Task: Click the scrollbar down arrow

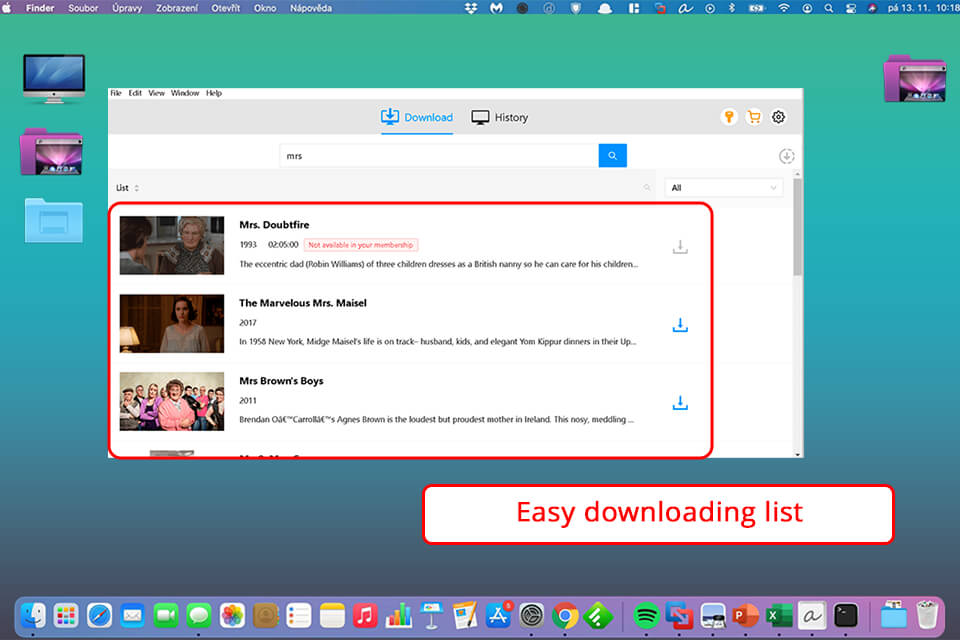Action: click(797, 454)
